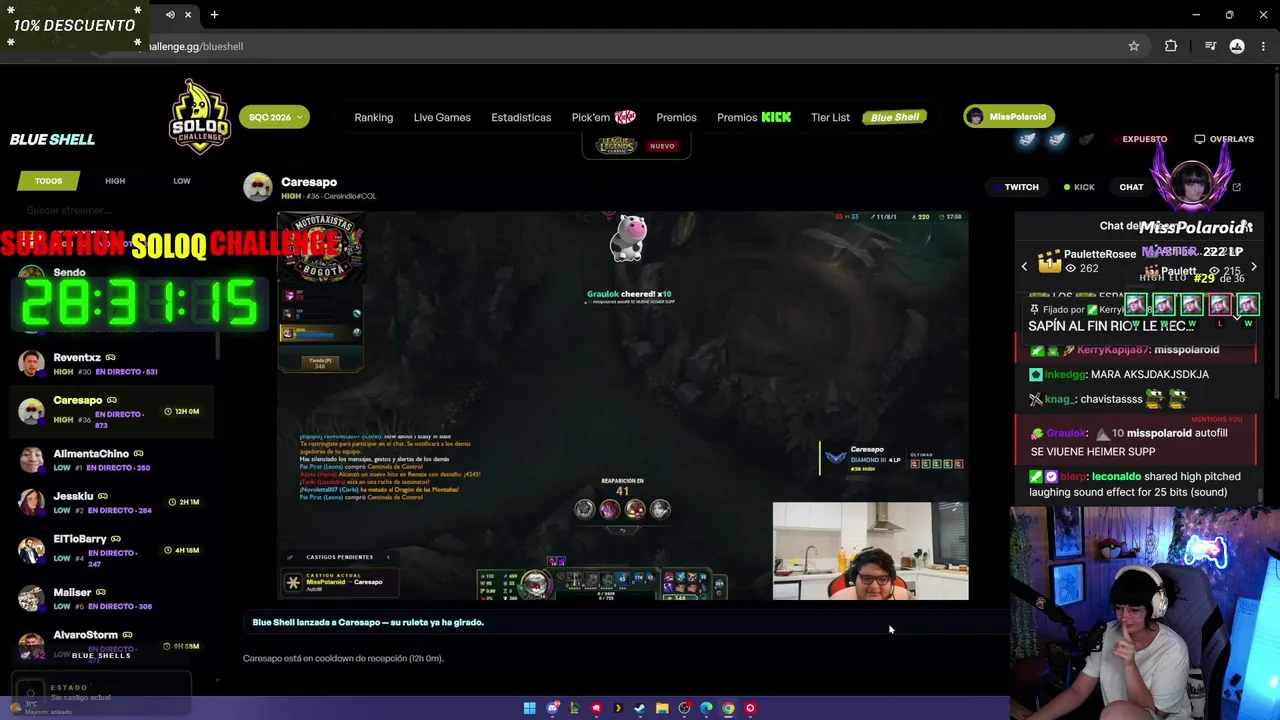Open the Premios KICK page
1280x720 pixels.
754,117
